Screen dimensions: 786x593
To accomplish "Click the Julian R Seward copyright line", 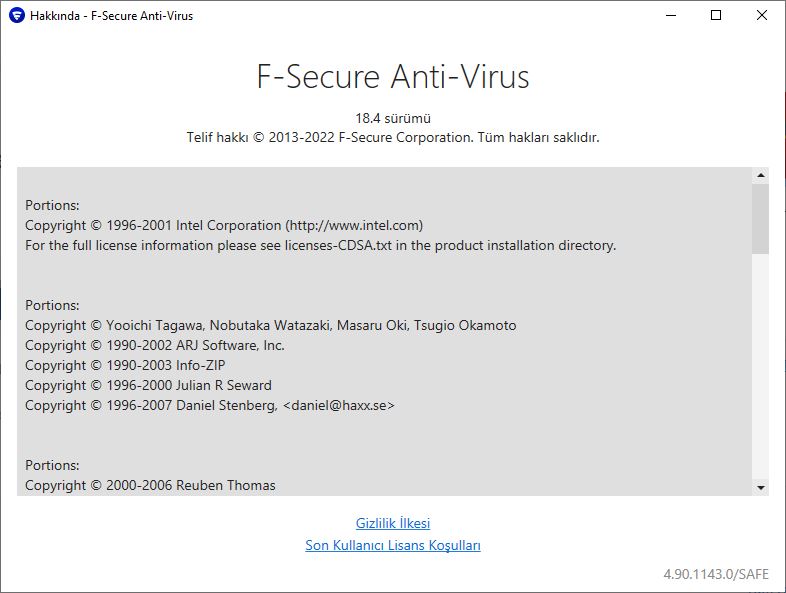I will tap(148, 385).
